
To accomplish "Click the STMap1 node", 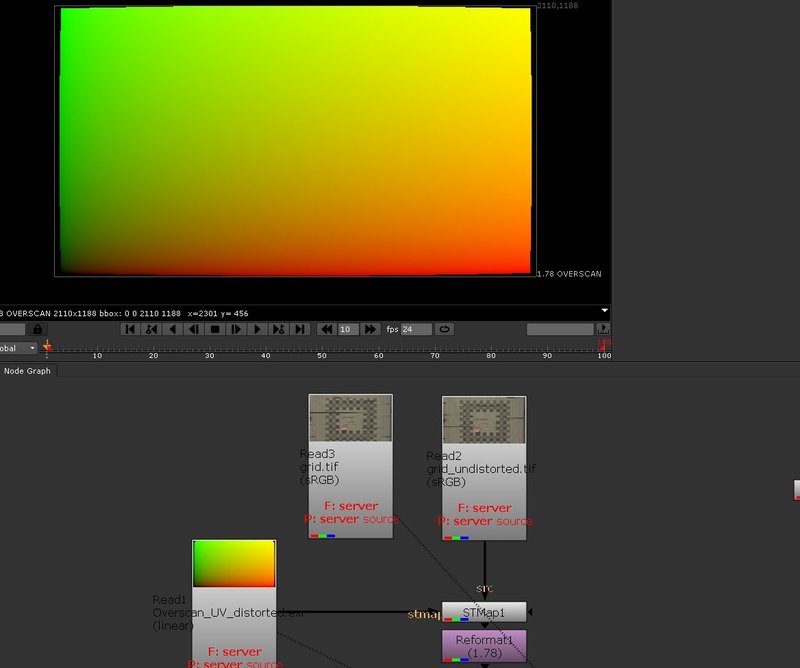I will tap(484, 611).
